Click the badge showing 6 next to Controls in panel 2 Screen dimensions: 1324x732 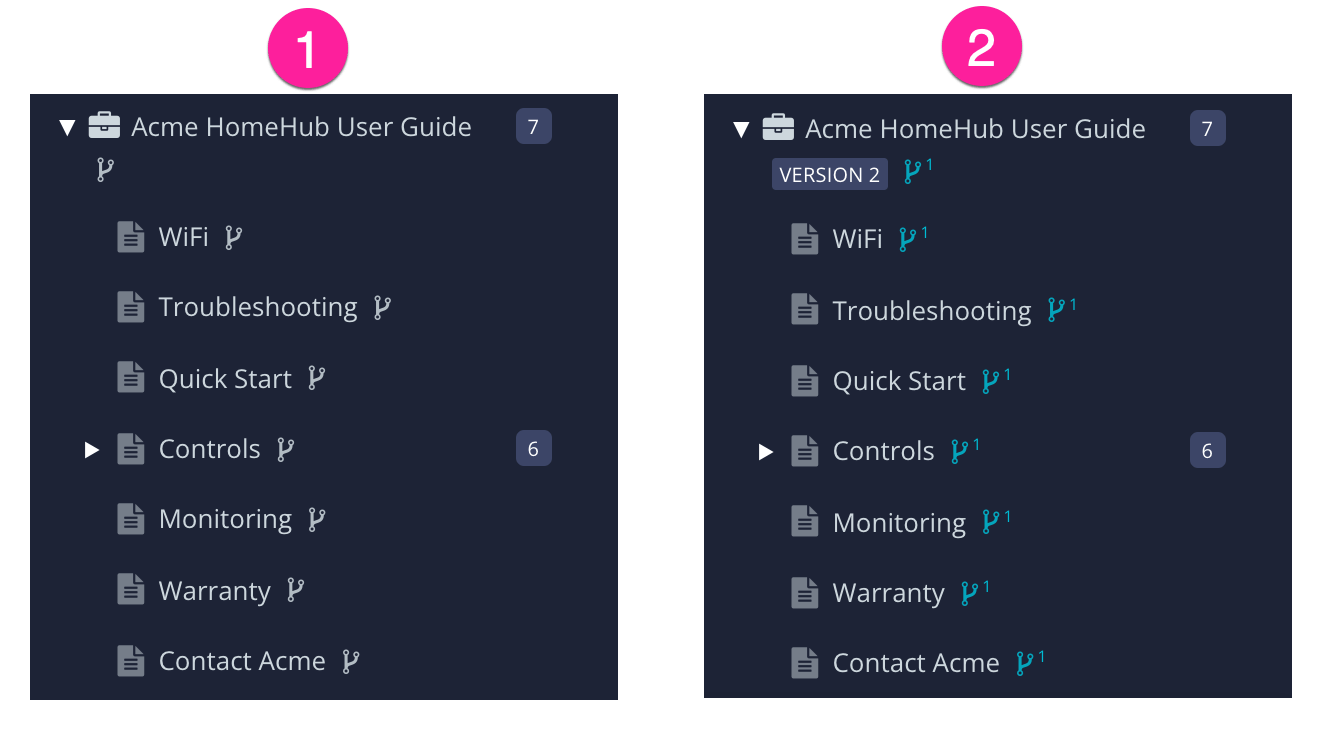coord(1207,450)
